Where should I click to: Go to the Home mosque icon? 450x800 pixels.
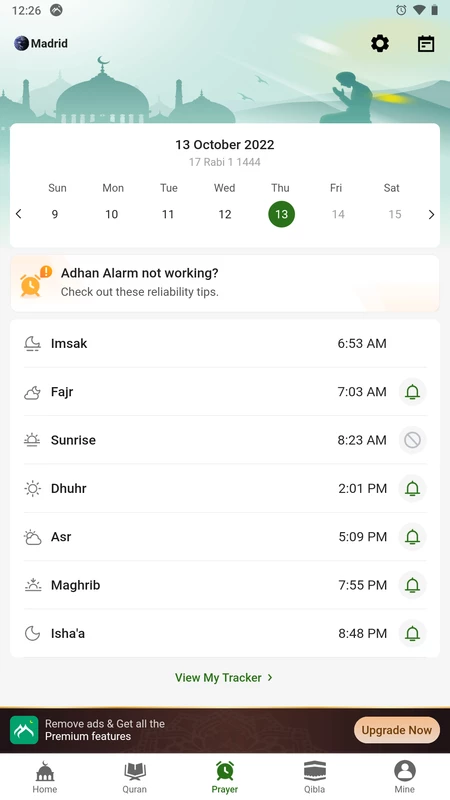coord(44,771)
